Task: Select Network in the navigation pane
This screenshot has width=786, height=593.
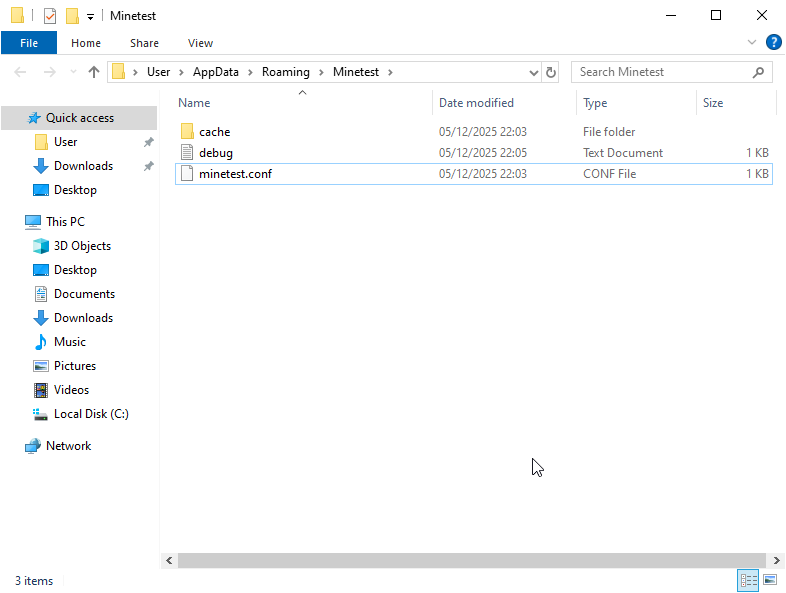Action: pos(68,446)
